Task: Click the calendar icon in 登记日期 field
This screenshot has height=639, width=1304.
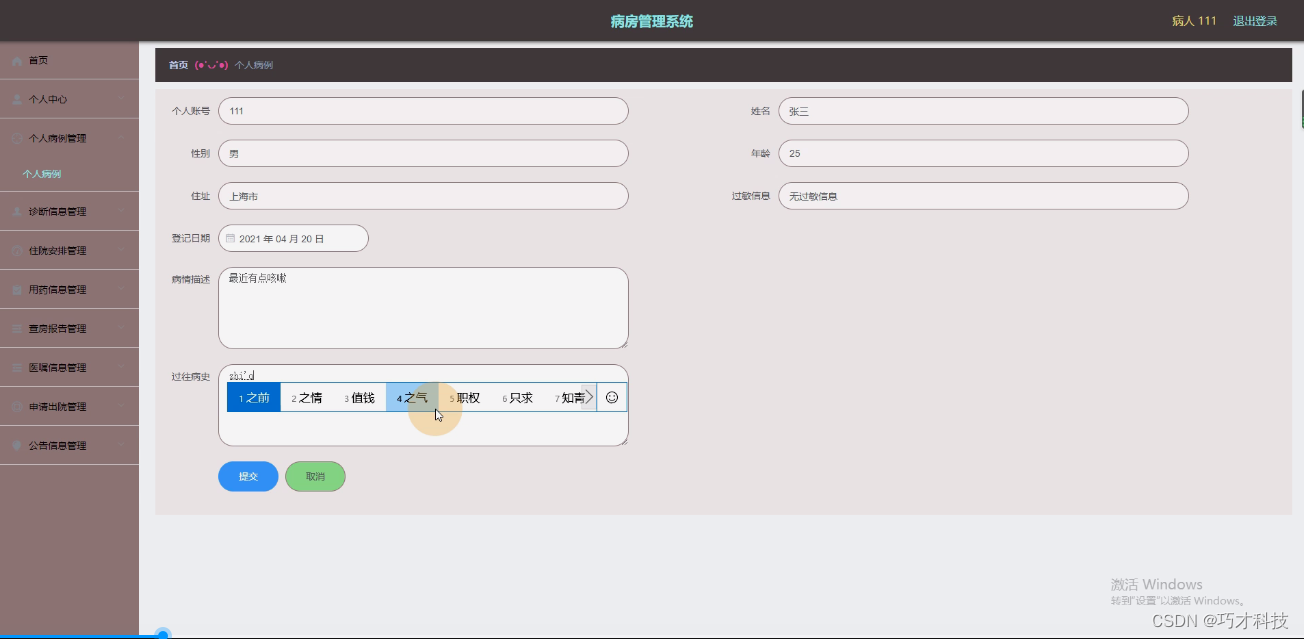Action: click(x=232, y=238)
